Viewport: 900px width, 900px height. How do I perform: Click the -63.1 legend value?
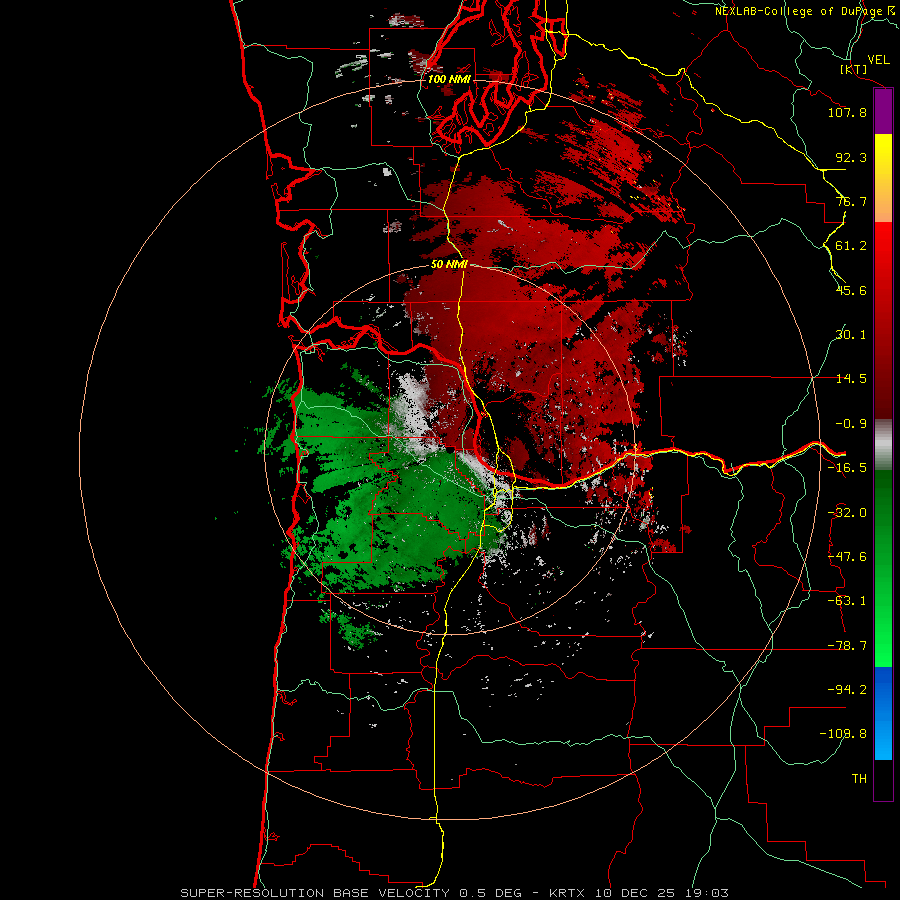click(847, 601)
